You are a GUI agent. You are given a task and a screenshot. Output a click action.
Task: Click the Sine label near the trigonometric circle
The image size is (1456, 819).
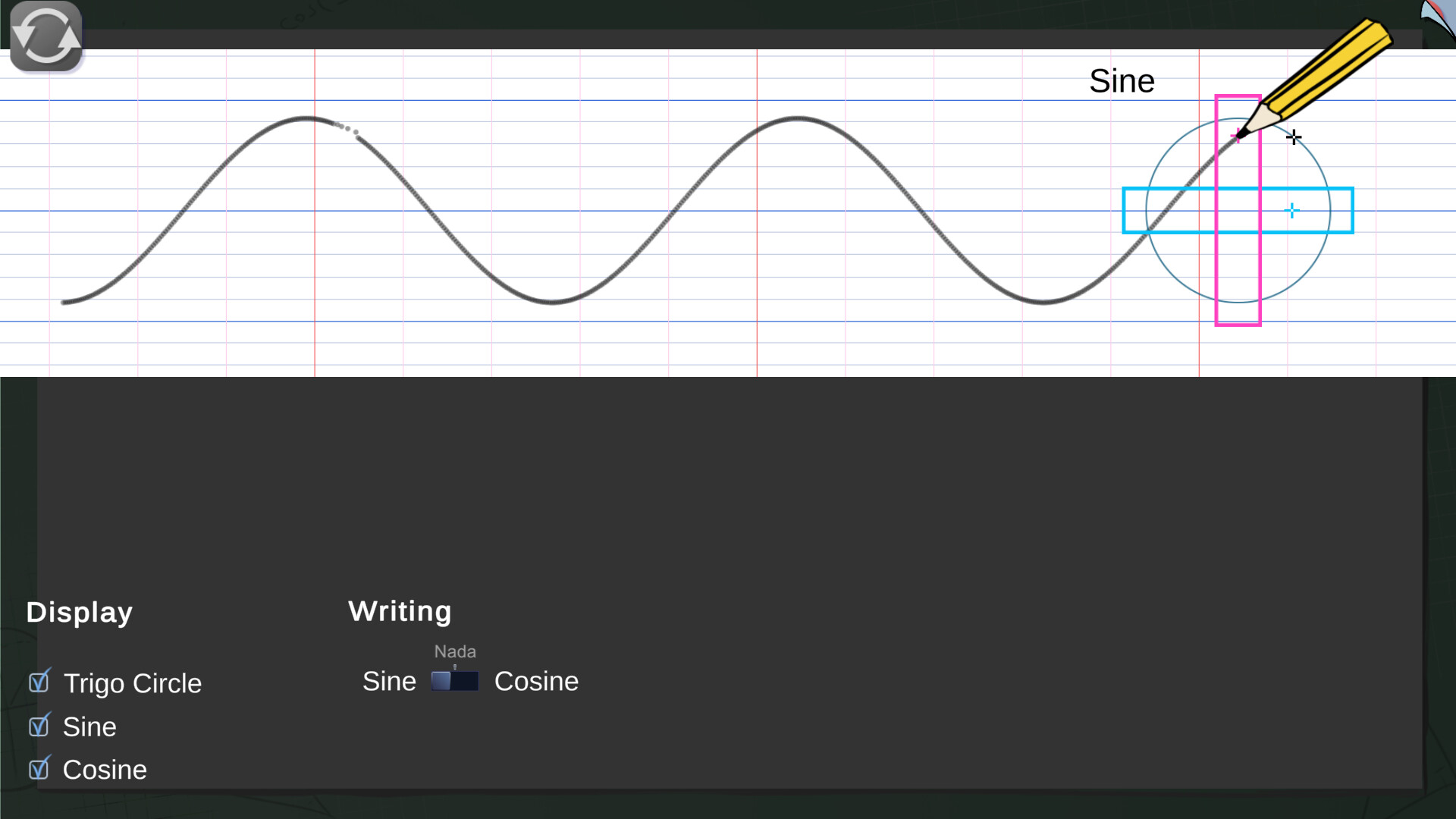(1122, 80)
